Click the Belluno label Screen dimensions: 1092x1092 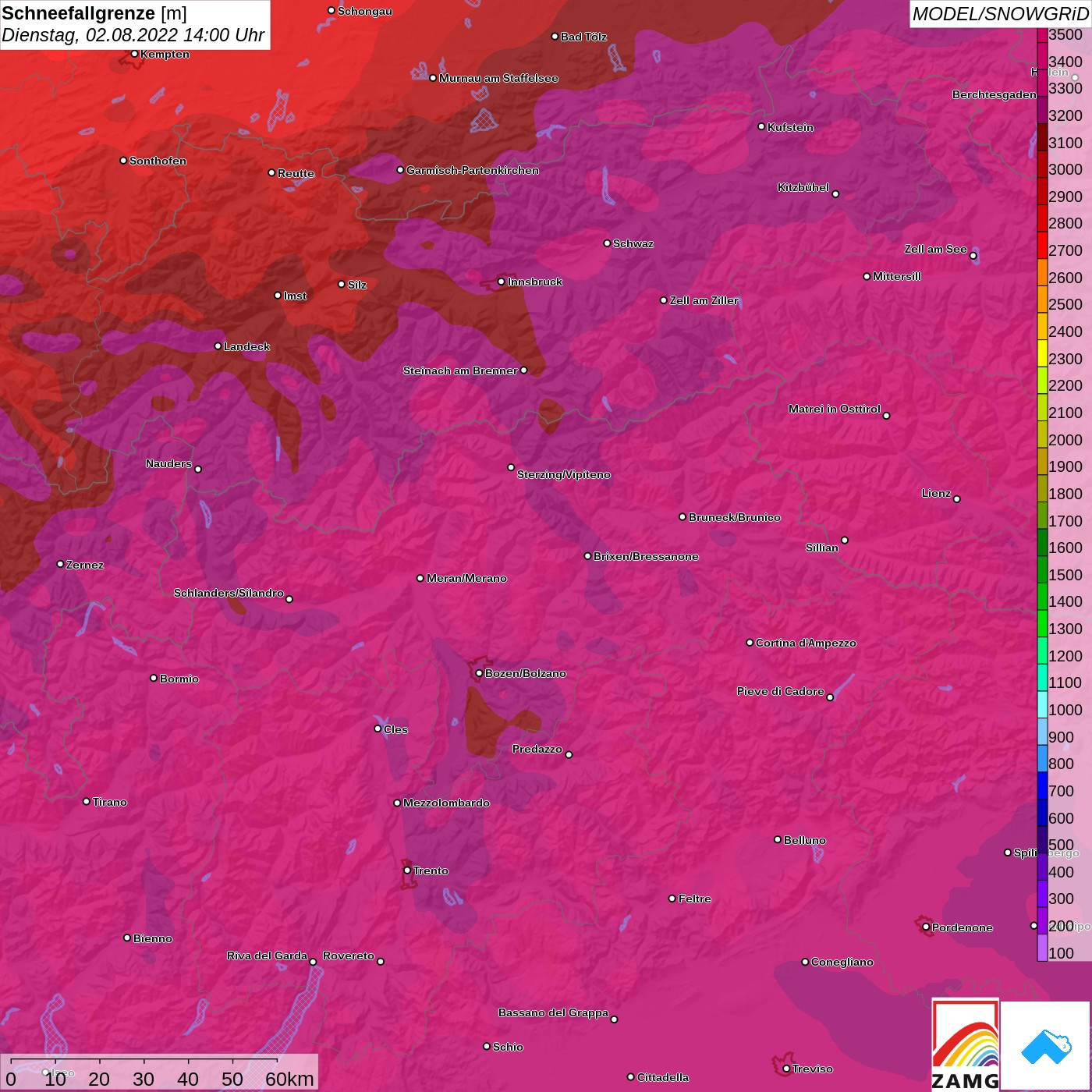[804, 840]
